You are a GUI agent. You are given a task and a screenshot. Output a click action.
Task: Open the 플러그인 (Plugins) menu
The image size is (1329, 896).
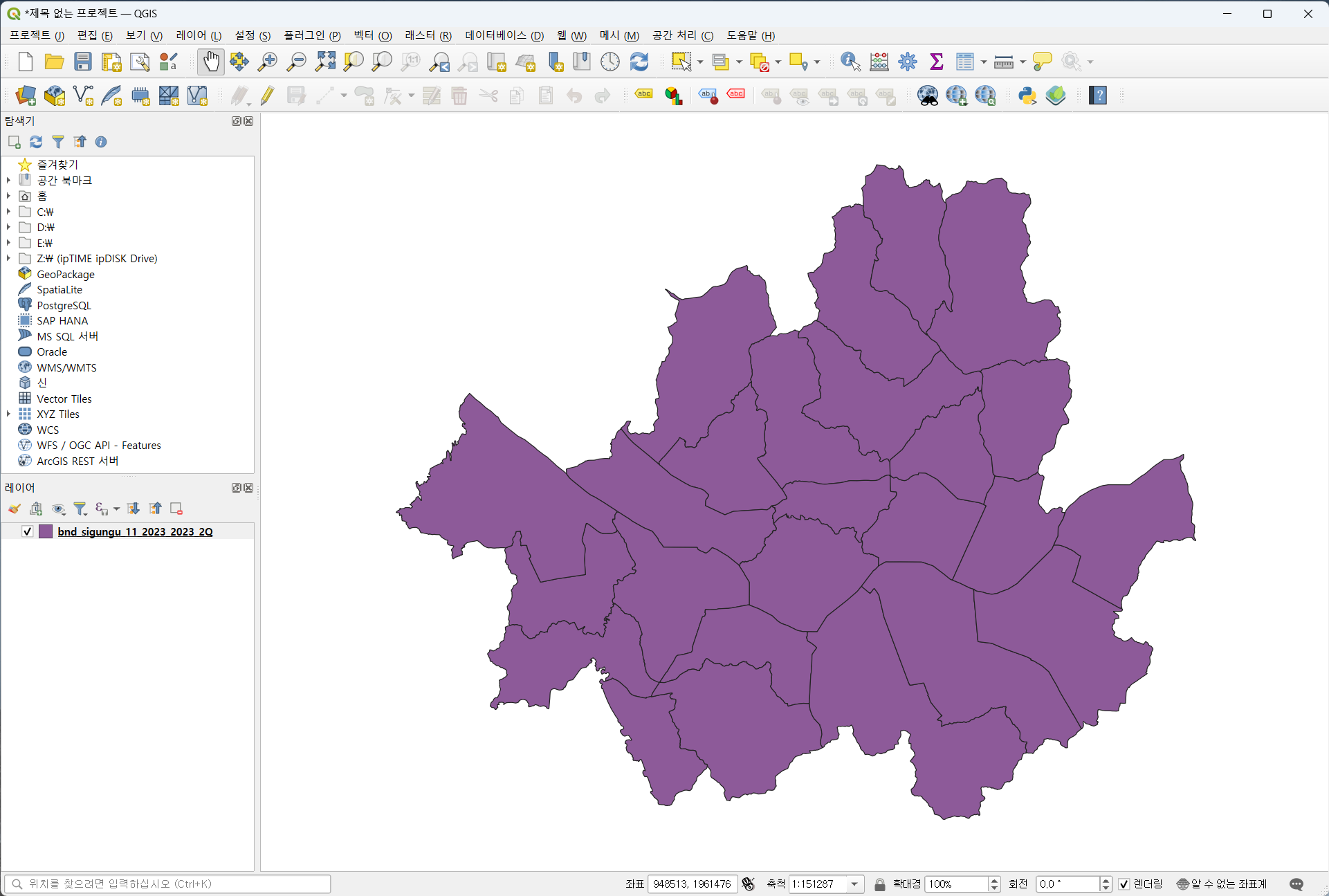point(312,35)
